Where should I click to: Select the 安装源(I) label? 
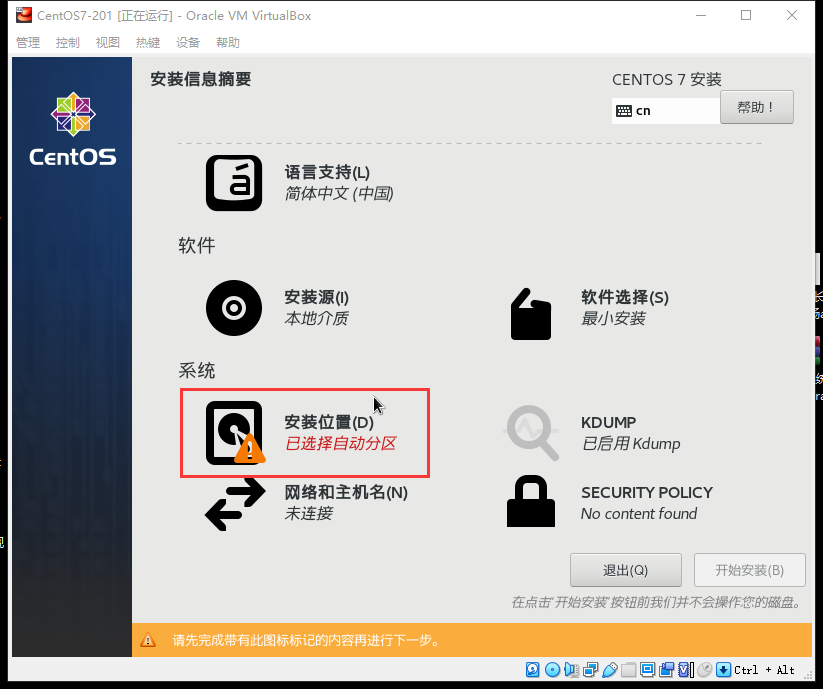(x=316, y=297)
